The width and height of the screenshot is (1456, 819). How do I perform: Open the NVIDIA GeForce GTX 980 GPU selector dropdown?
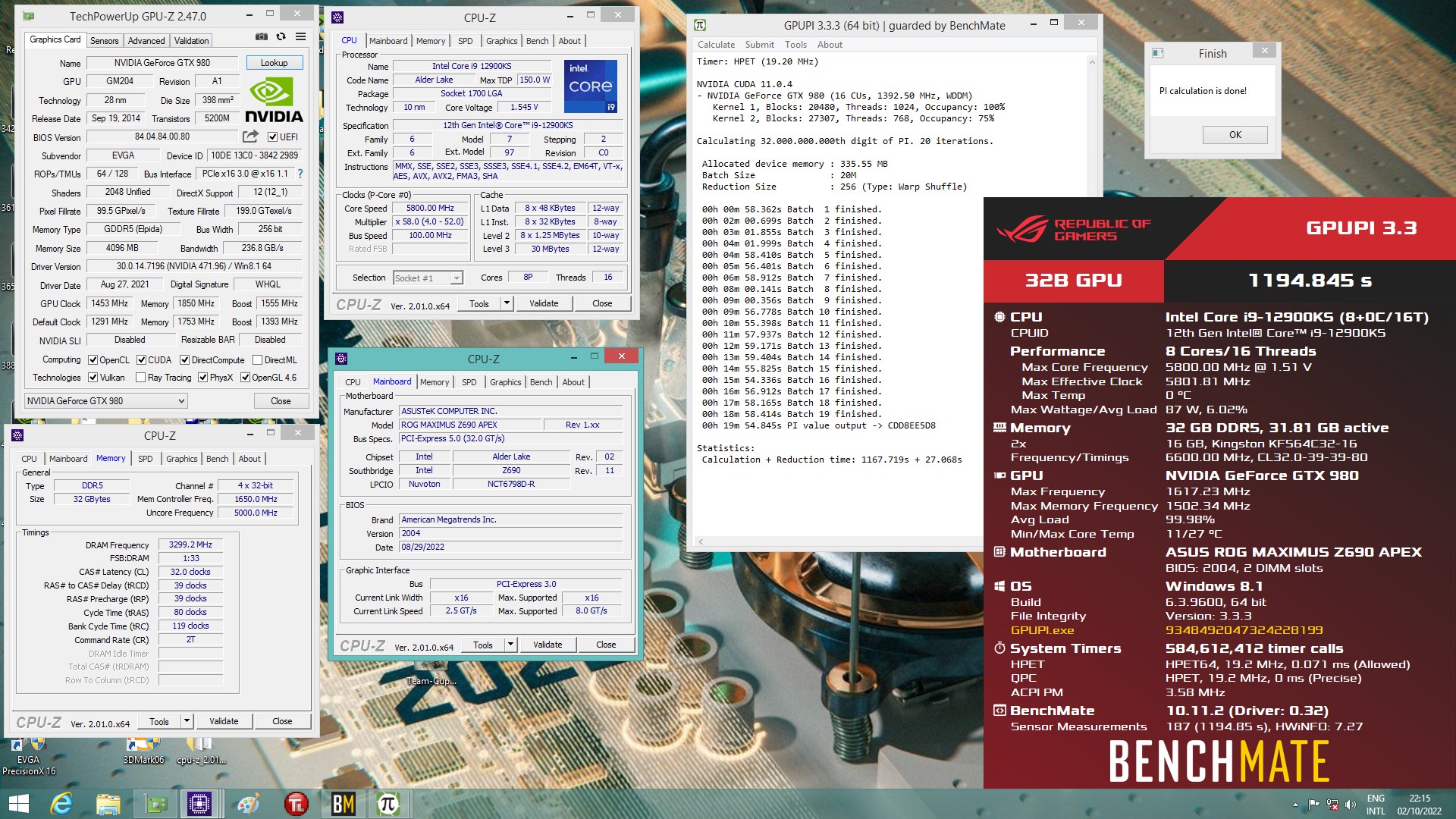[x=106, y=401]
